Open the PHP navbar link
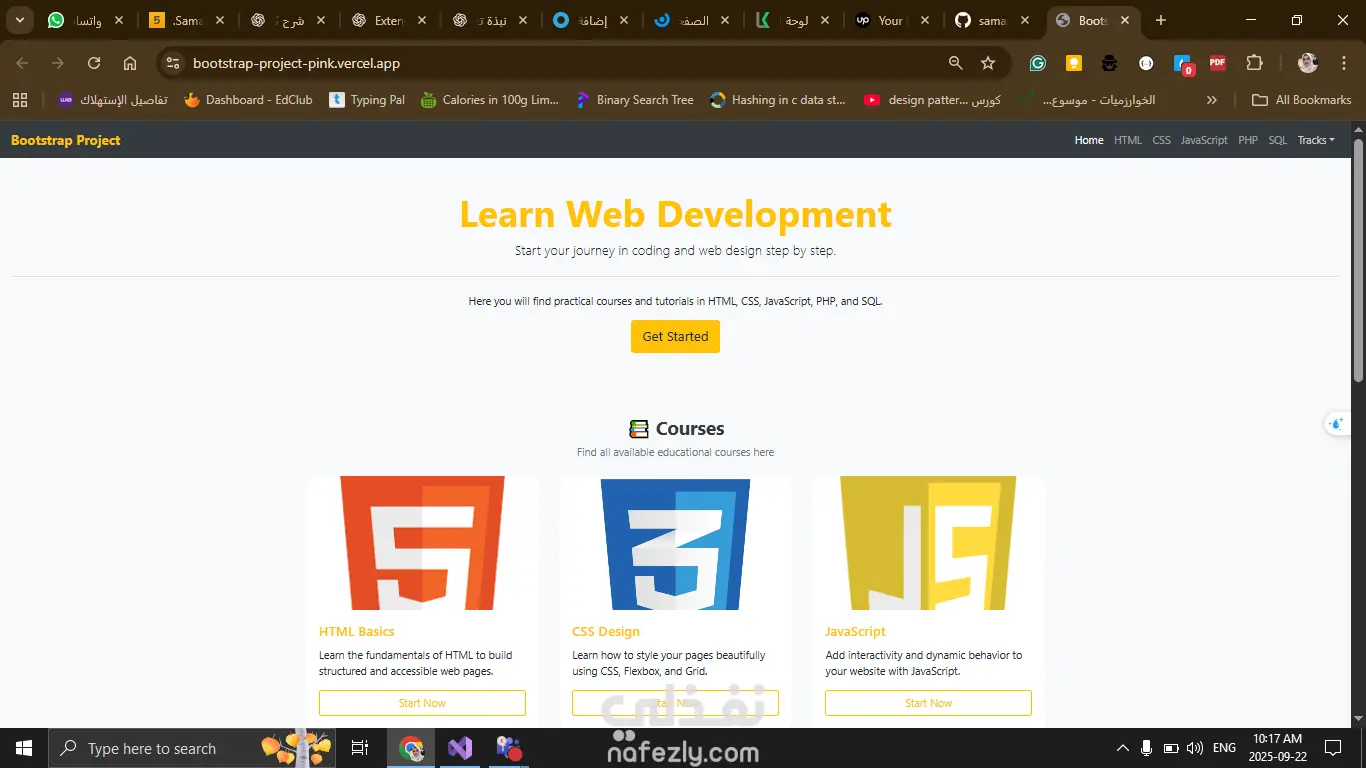This screenshot has width=1366, height=768. pyautogui.click(x=1248, y=140)
